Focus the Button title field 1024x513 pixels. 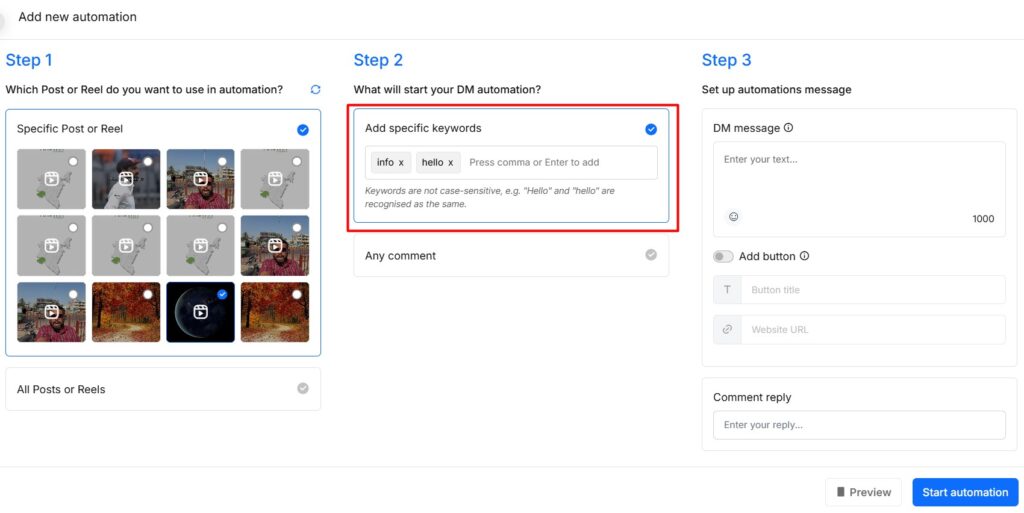tap(872, 290)
